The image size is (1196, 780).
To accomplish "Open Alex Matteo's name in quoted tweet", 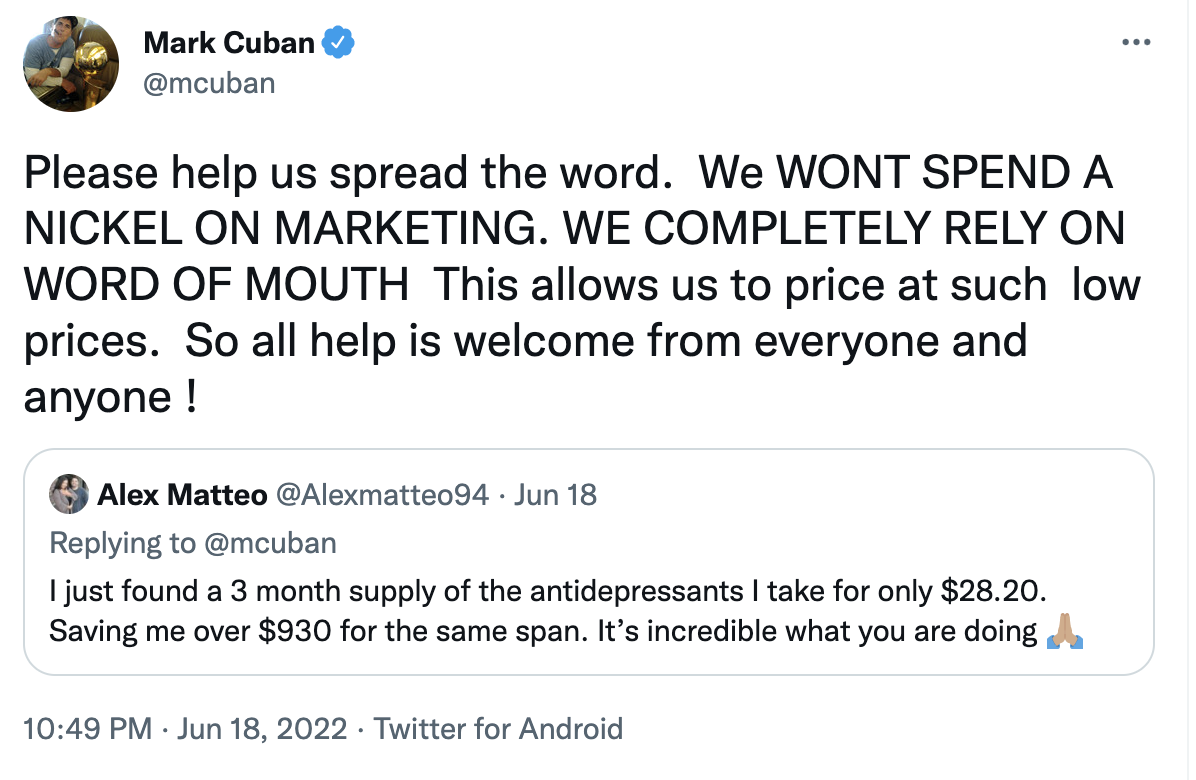I will tap(182, 494).
